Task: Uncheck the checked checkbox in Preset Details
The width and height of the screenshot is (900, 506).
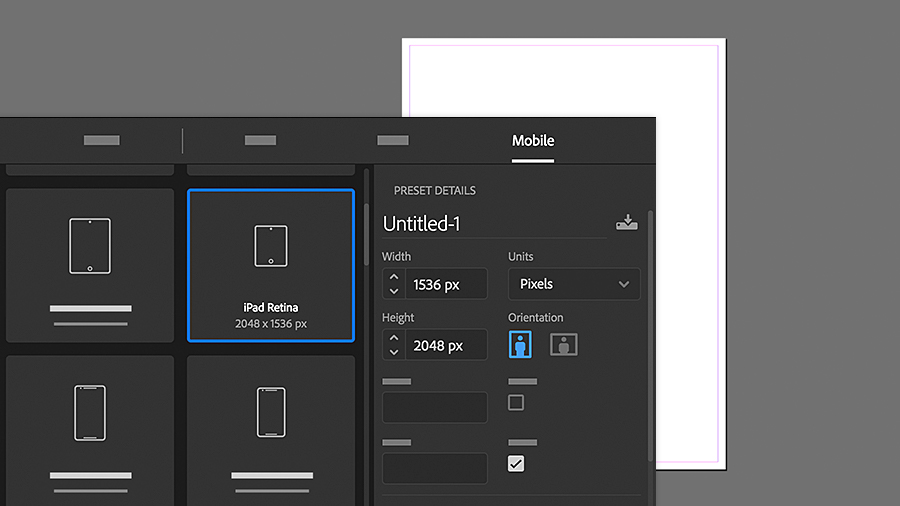Action: click(516, 464)
